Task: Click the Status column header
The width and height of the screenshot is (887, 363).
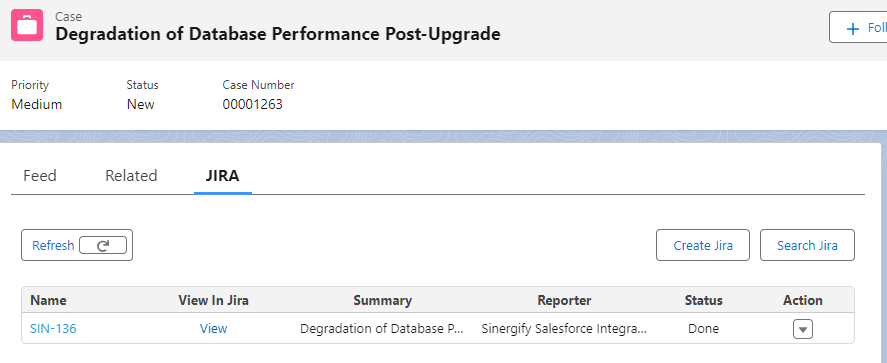Action: [703, 300]
